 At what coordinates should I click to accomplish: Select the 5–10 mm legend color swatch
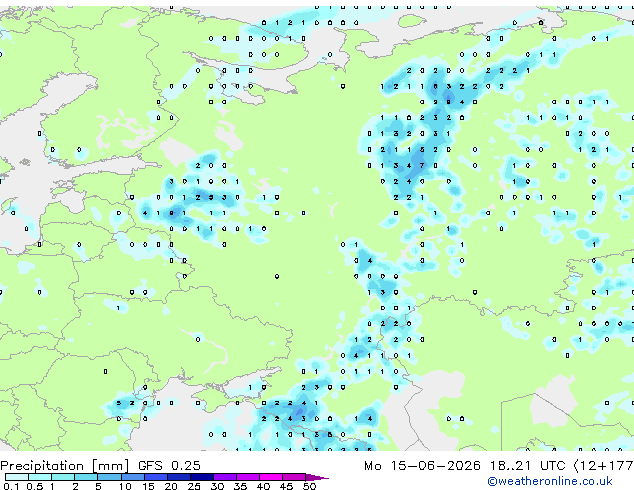point(110,477)
